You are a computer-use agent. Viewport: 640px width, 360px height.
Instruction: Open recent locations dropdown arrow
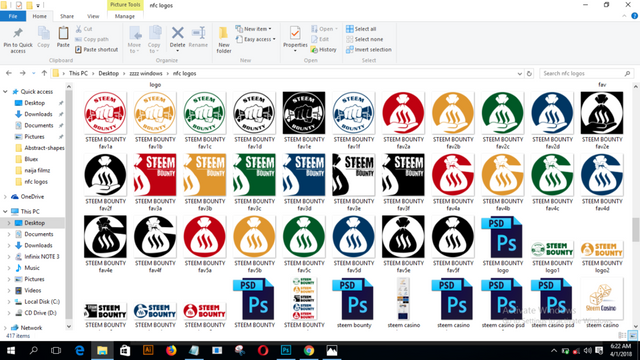point(33,73)
